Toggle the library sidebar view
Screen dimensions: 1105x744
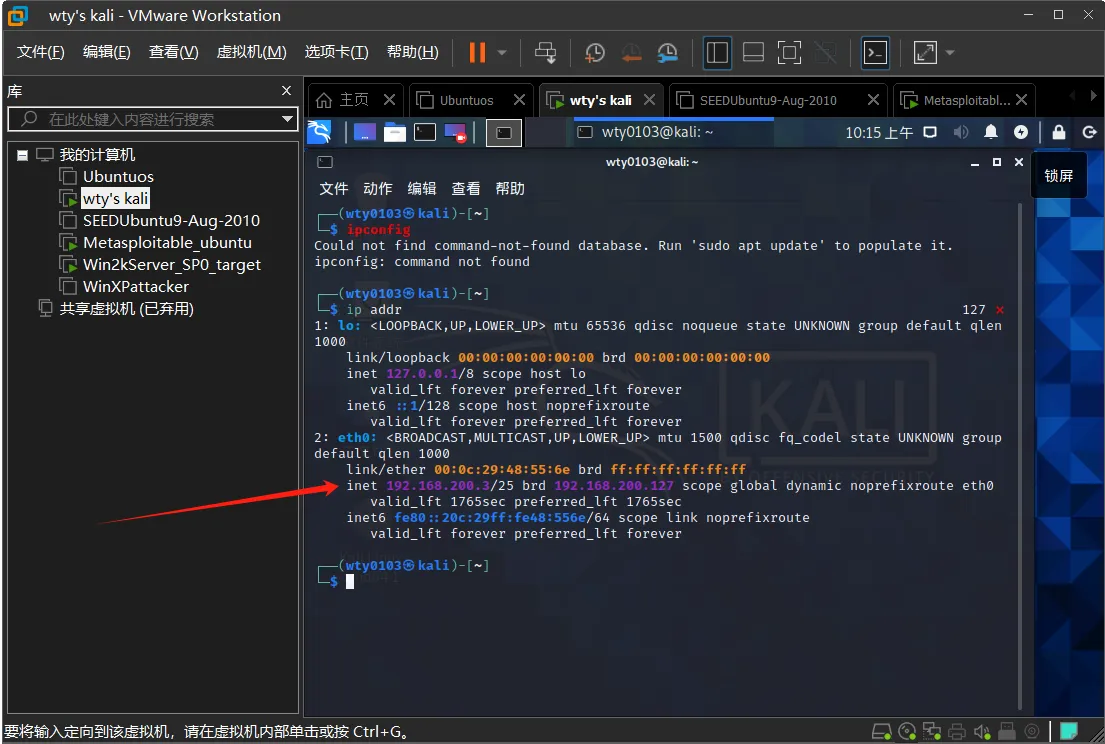[x=717, y=52]
